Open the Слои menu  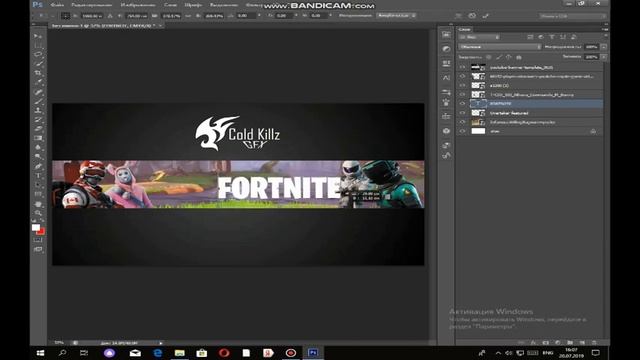(x=171, y=5)
